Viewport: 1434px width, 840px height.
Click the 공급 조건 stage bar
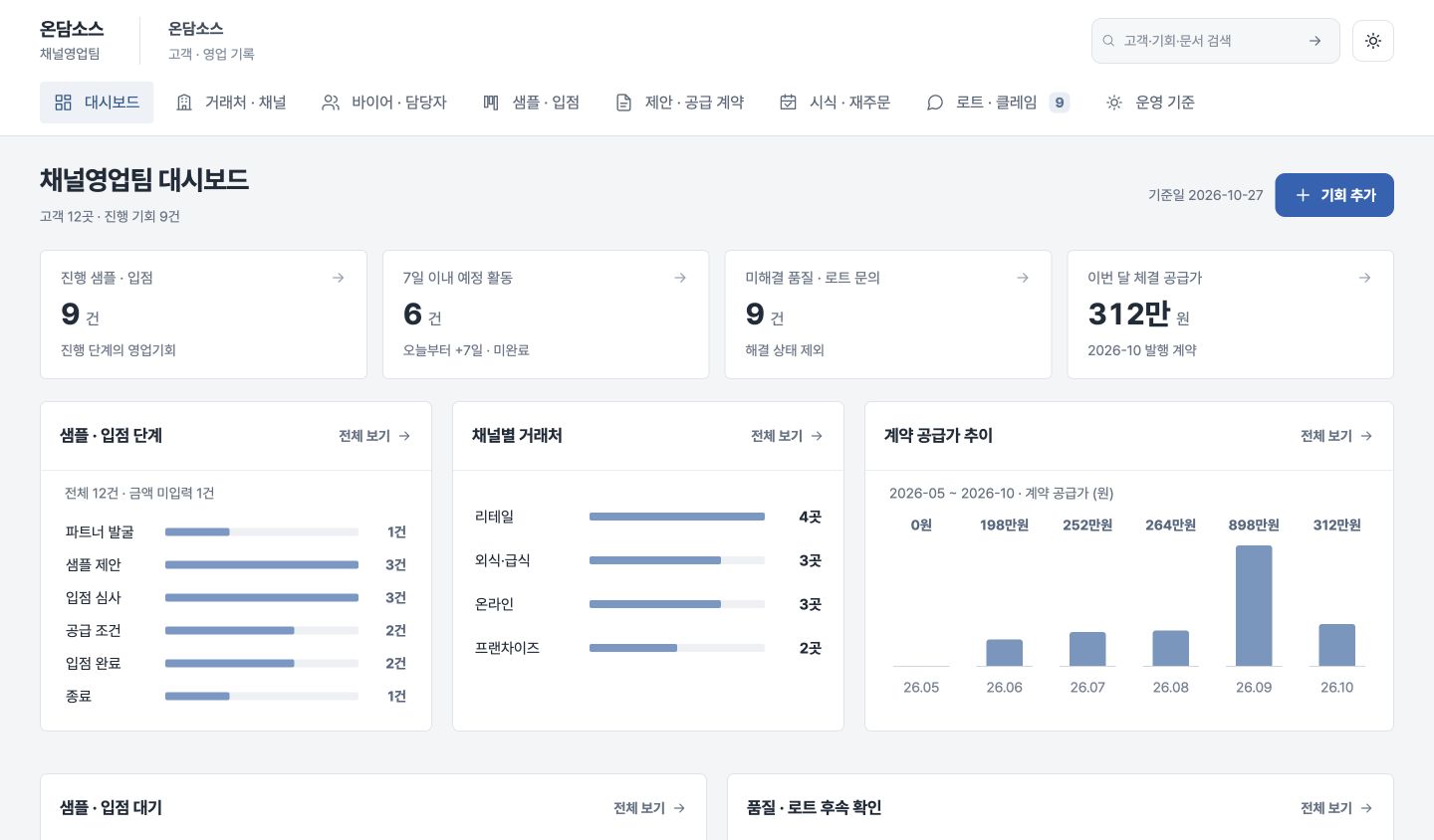pyautogui.click(x=262, y=631)
